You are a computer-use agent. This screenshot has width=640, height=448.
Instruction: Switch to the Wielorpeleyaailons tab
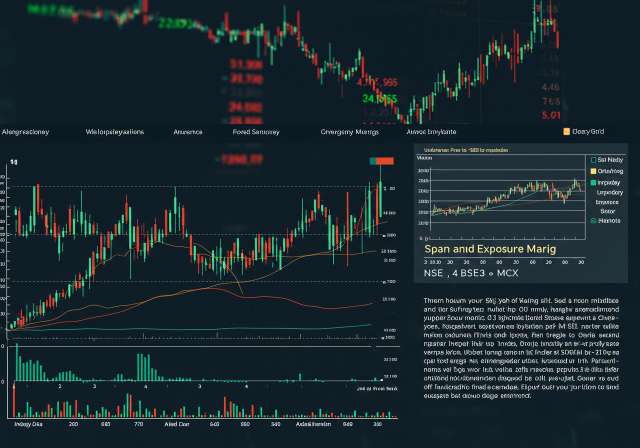116,131
